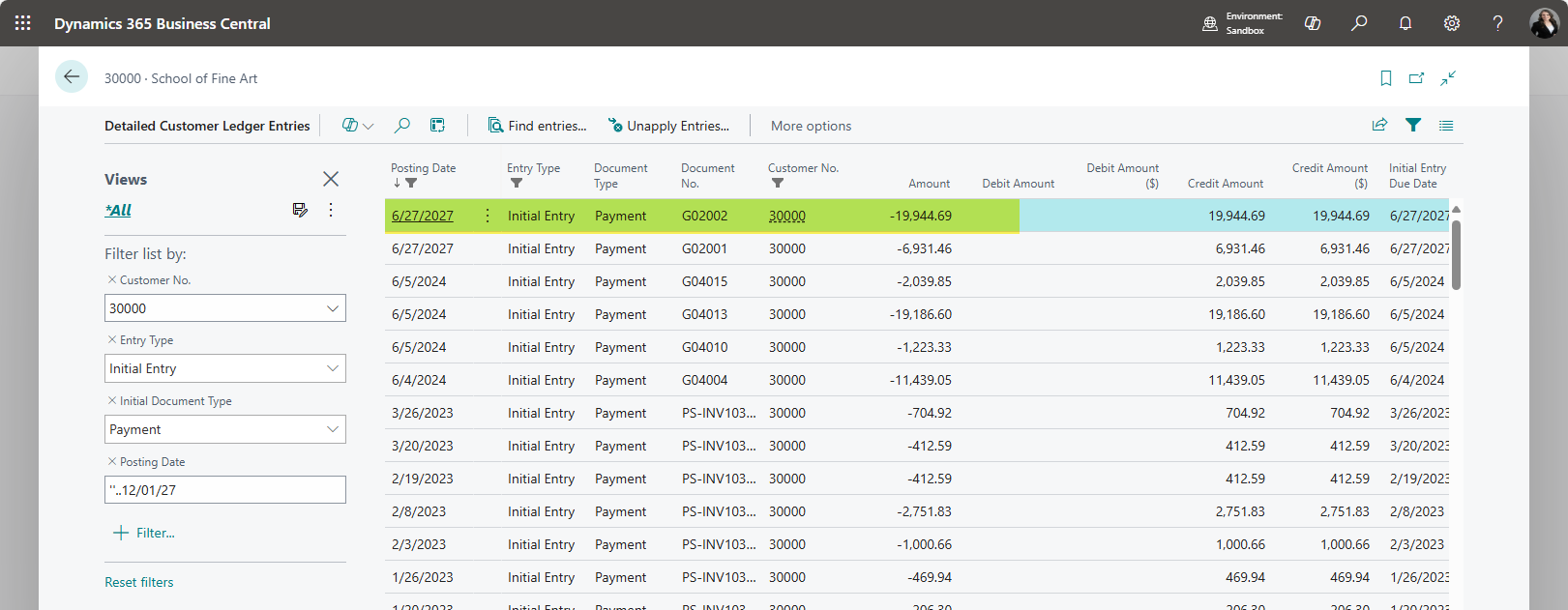Open the Environment Sandbox indicator
This screenshot has height=610, width=1568.
(1243, 23)
